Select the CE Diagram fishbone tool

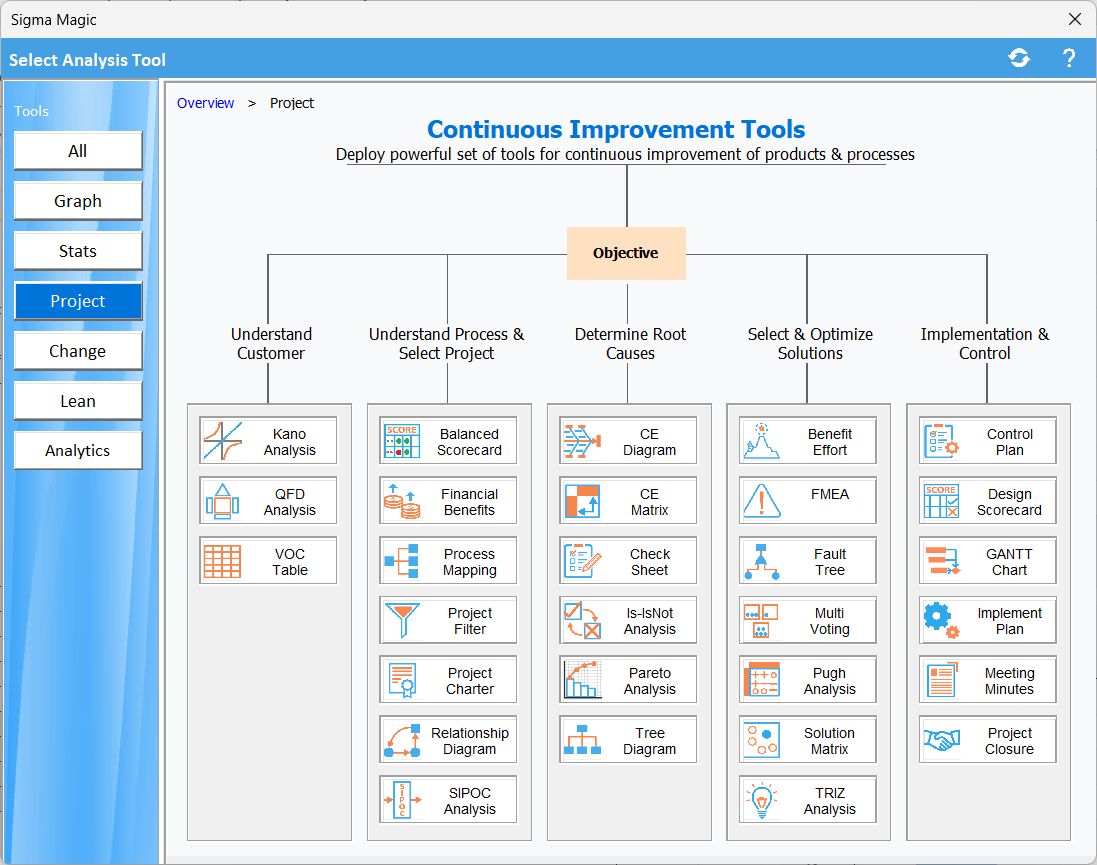[x=628, y=442]
